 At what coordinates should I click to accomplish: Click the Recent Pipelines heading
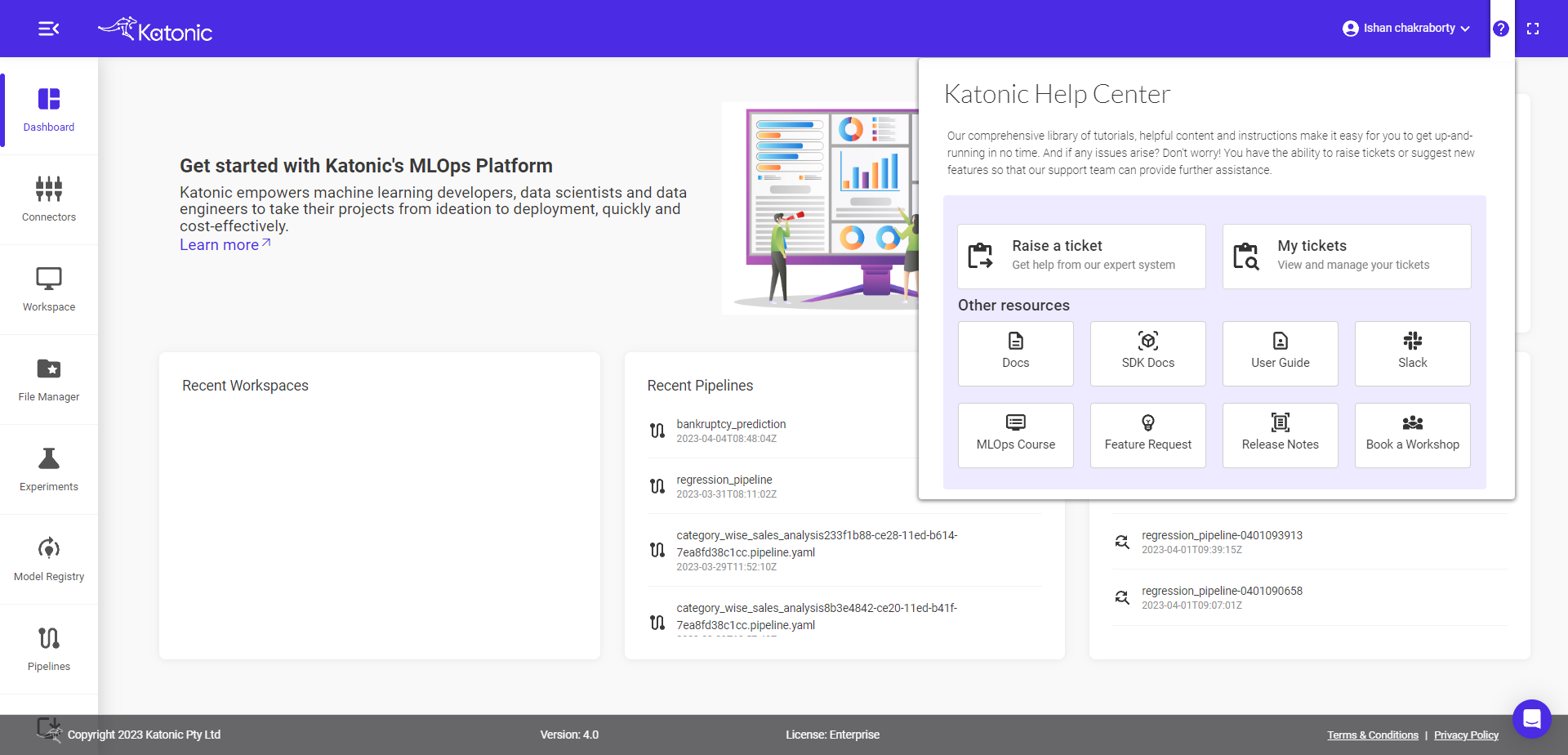pyautogui.click(x=700, y=386)
